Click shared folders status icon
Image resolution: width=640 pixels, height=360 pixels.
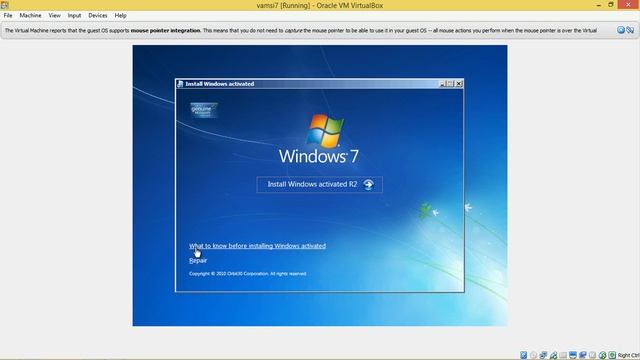pyautogui.click(x=563, y=355)
